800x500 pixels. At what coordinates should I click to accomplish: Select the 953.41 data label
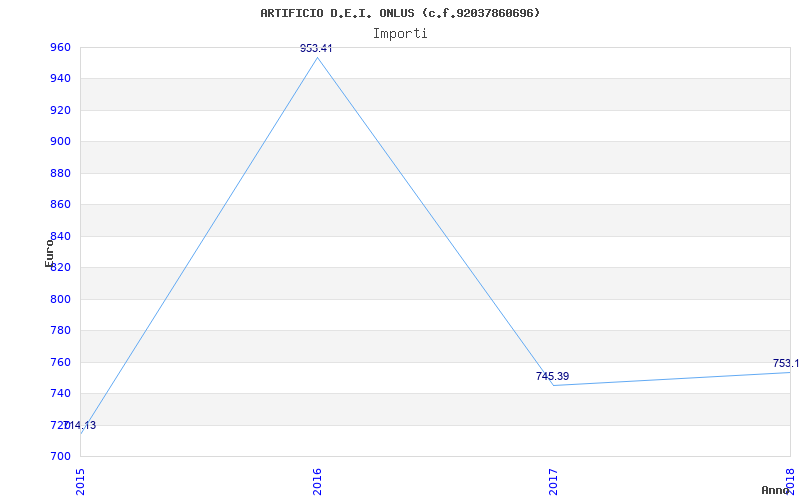point(316,48)
